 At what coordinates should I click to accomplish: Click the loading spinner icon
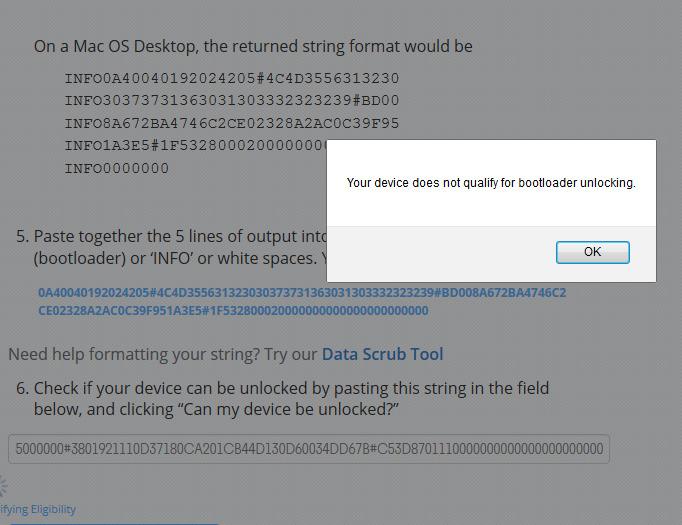3,487
